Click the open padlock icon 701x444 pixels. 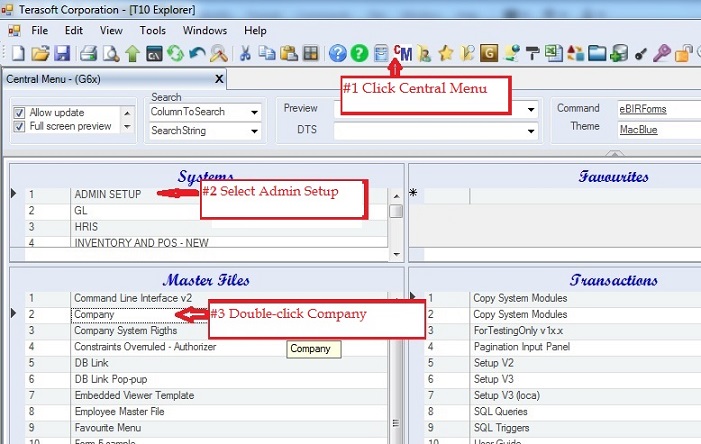(x=684, y=53)
